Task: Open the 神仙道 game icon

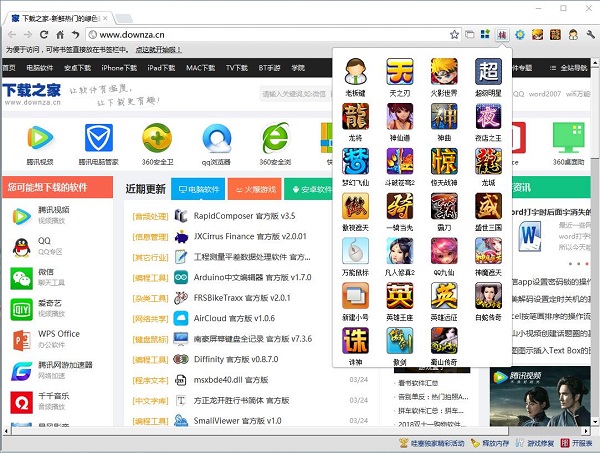Action: (399, 116)
